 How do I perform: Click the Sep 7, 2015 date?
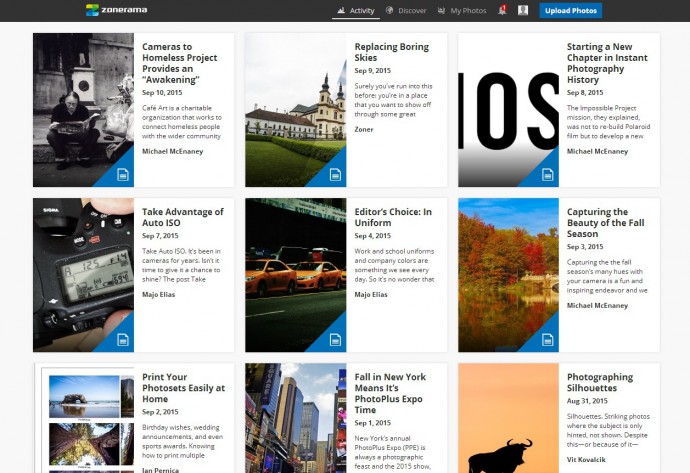tap(160, 235)
